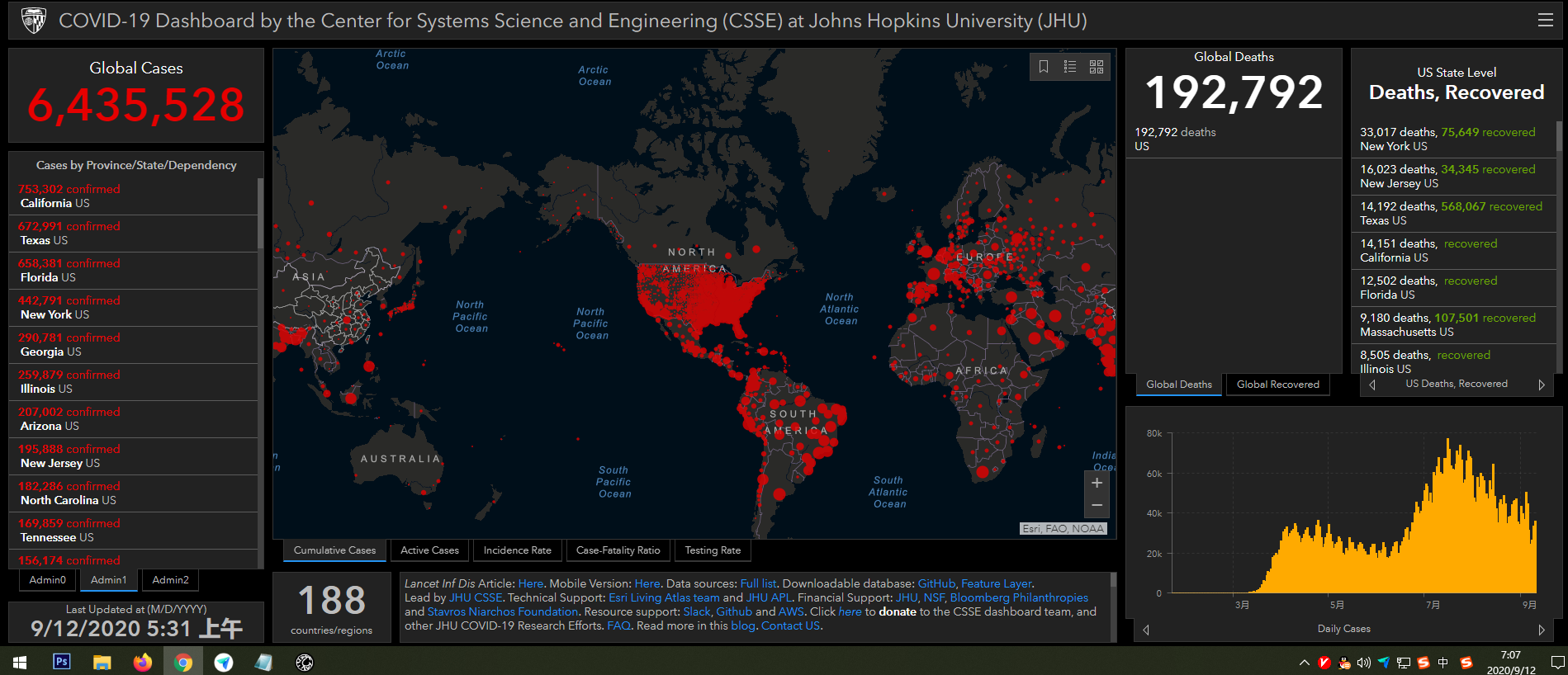1568x675 pixels.
Task: Open the Basemap gallery grid icon
Action: coord(1097,67)
